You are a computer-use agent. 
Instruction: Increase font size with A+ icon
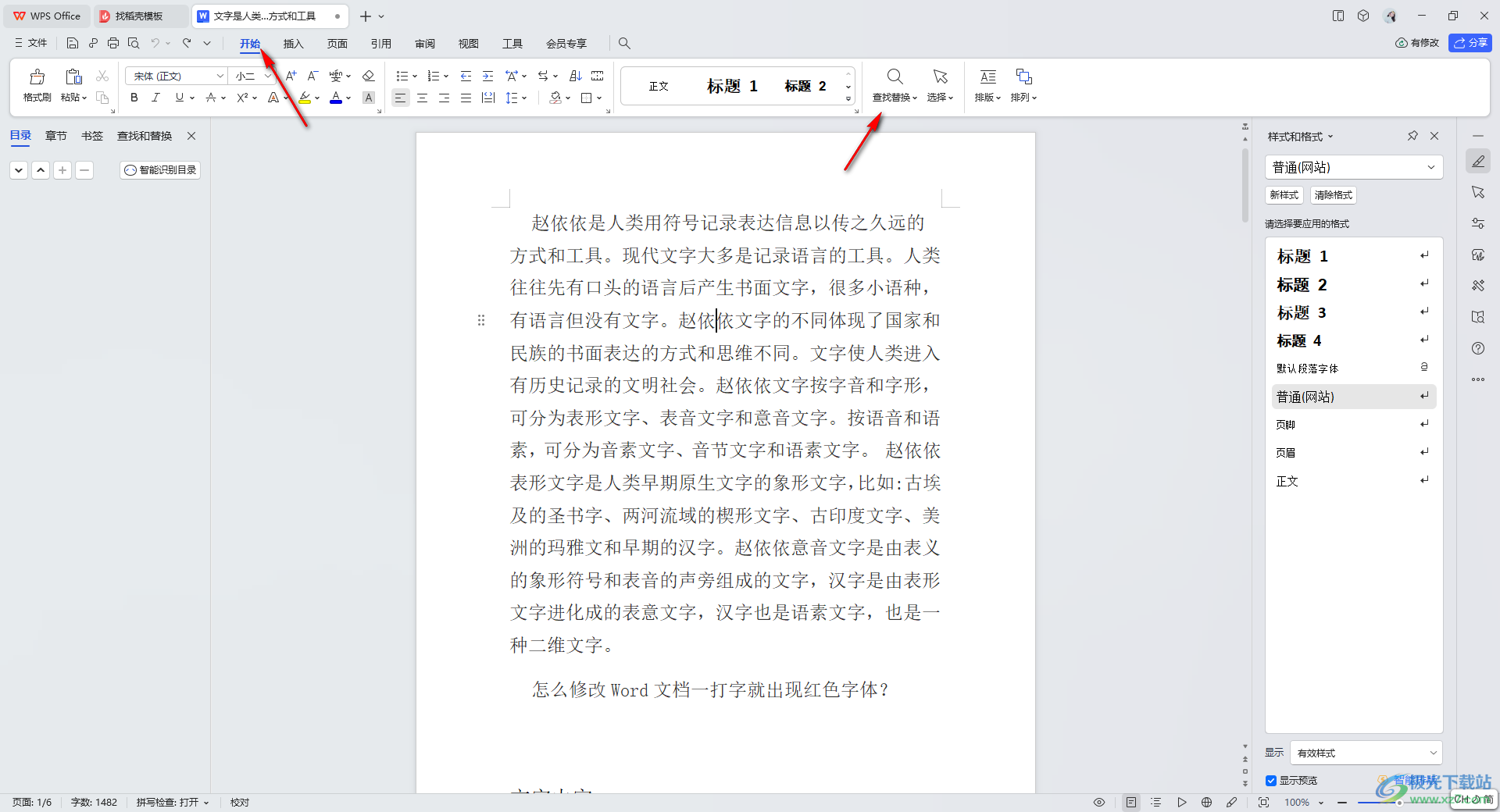pyautogui.click(x=291, y=76)
